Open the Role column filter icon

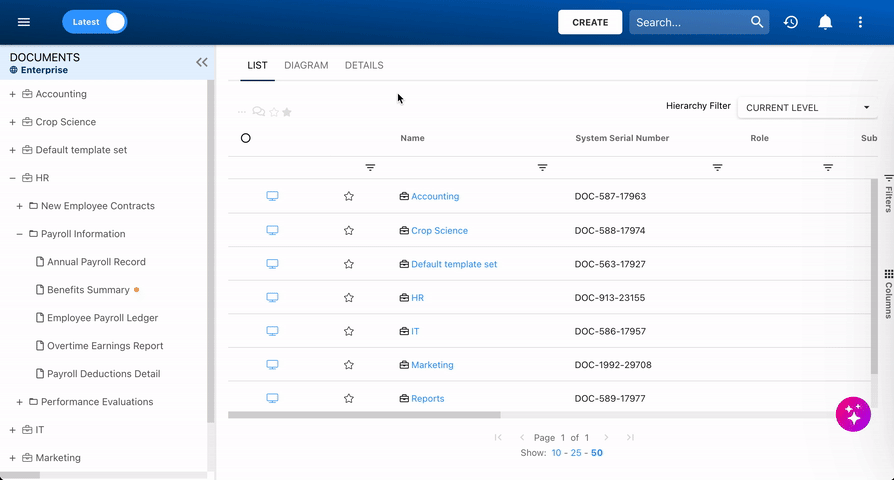[828, 168]
